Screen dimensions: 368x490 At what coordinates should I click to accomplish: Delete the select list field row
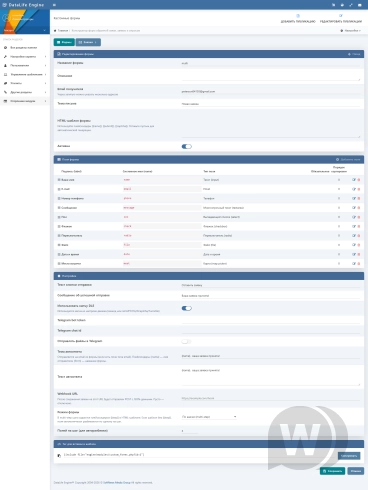(x=359, y=217)
